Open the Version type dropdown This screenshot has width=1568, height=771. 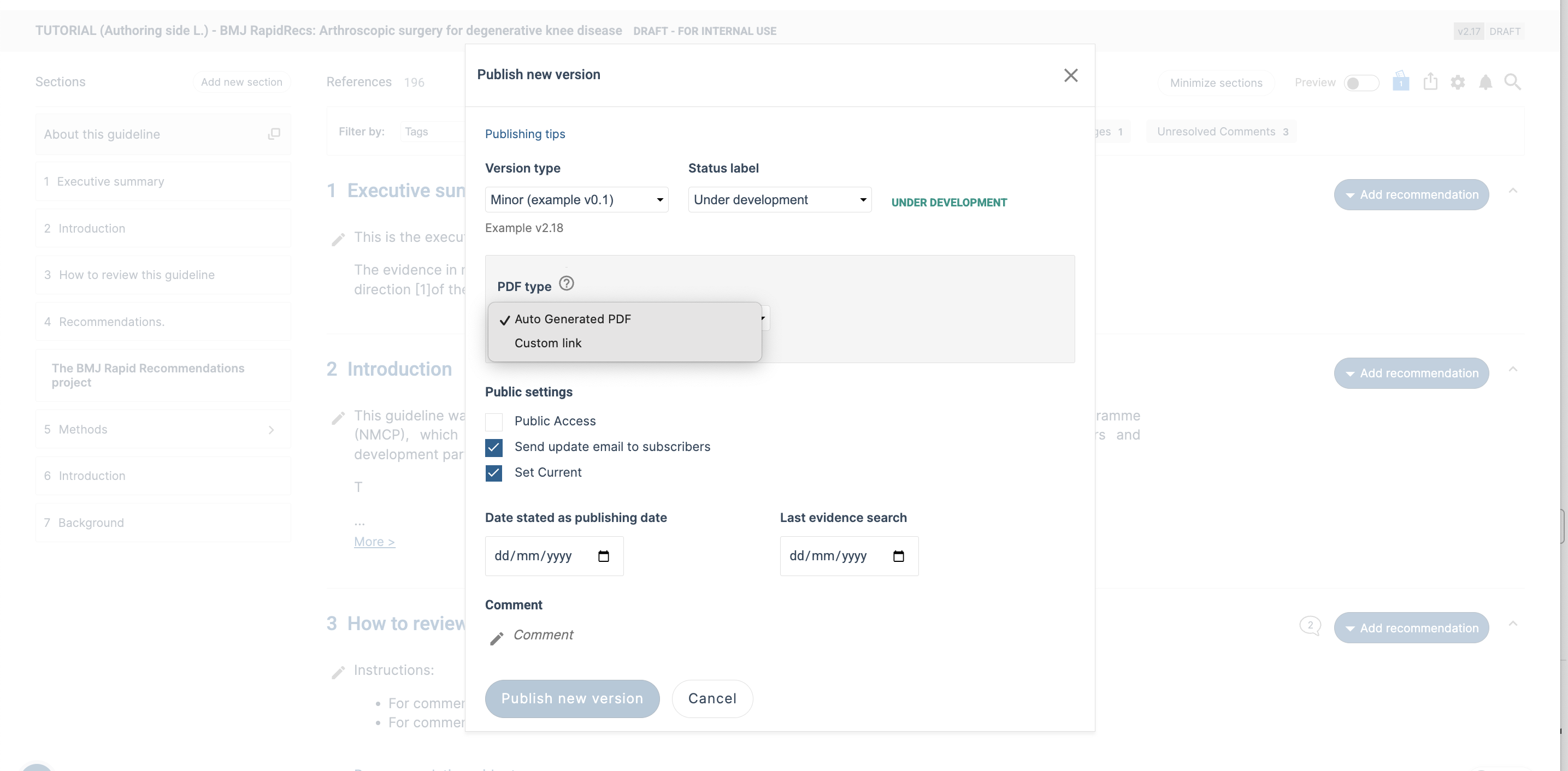576,200
